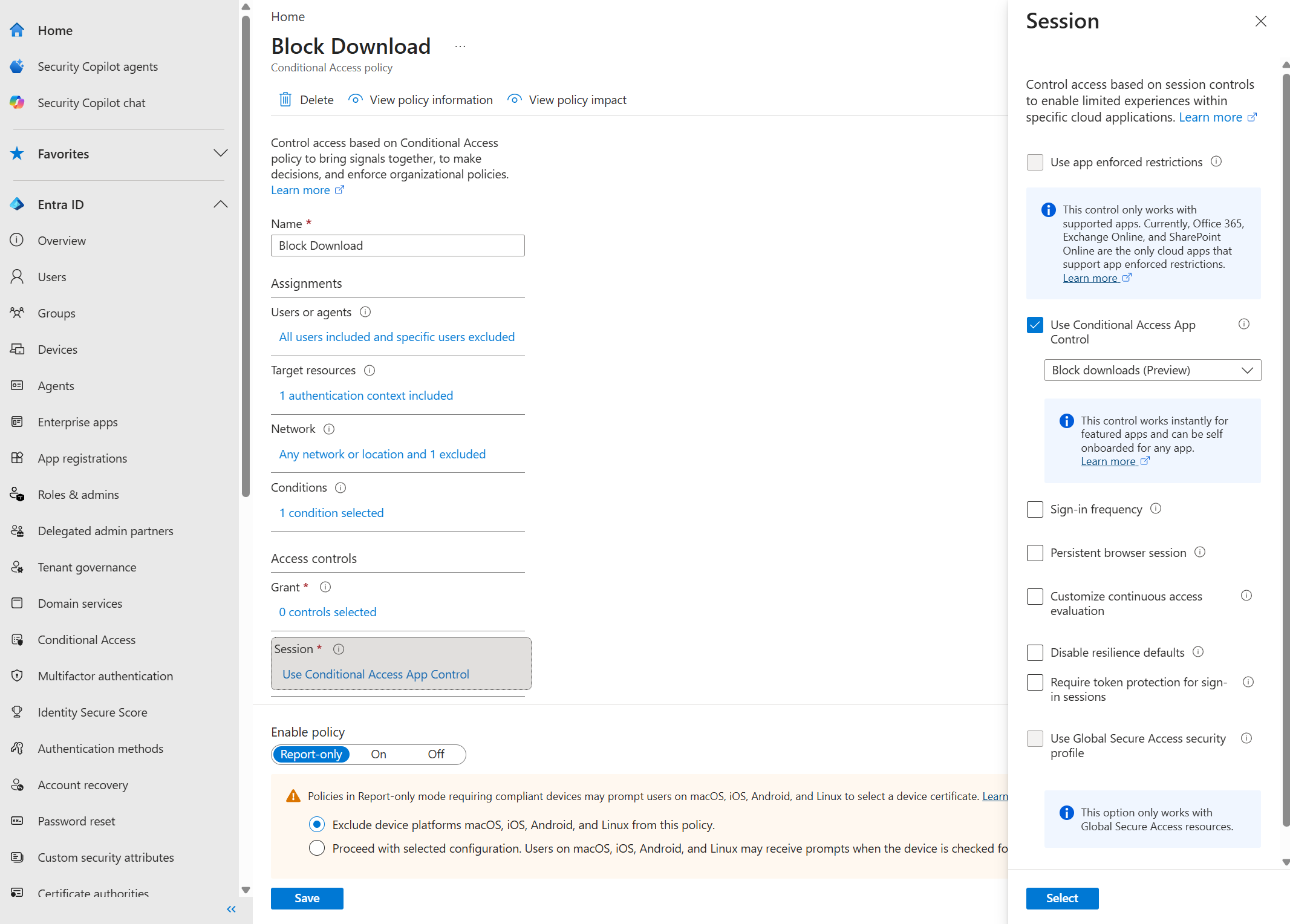
Task: Click the Delete trash can icon
Action: point(285,100)
